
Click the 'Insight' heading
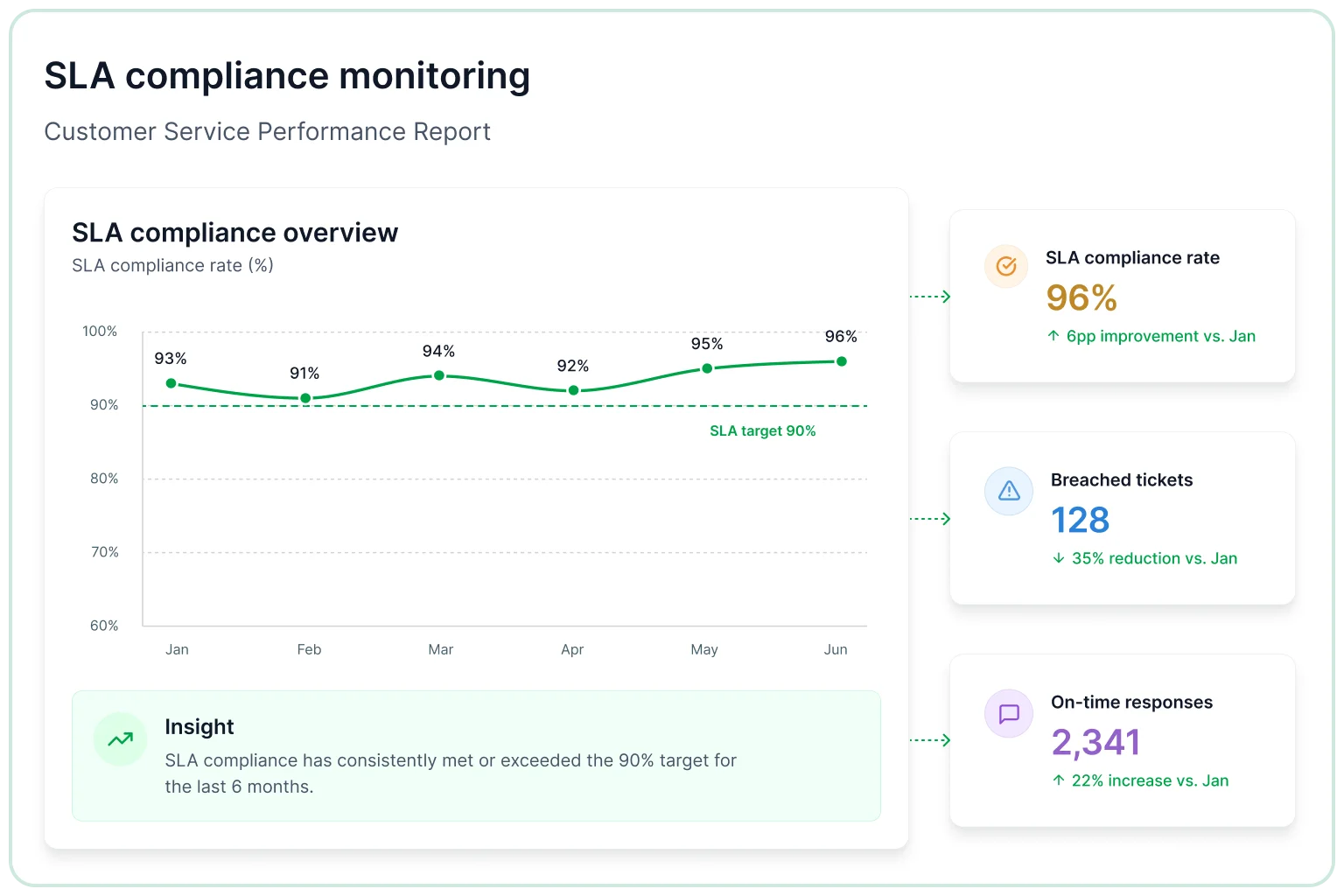tap(199, 727)
